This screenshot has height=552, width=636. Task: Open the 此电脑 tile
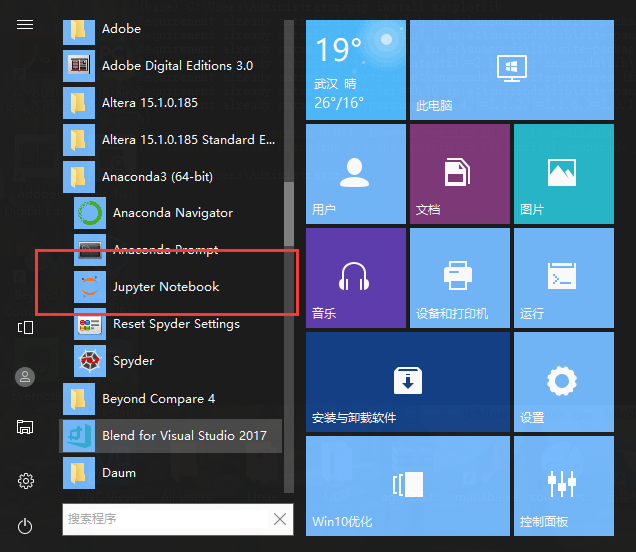pos(511,70)
